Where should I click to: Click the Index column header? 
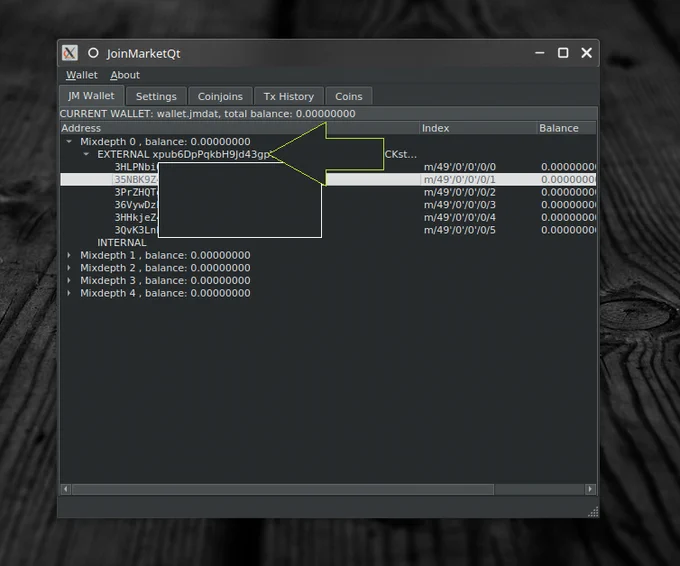pyautogui.click(x=478, y=128)
